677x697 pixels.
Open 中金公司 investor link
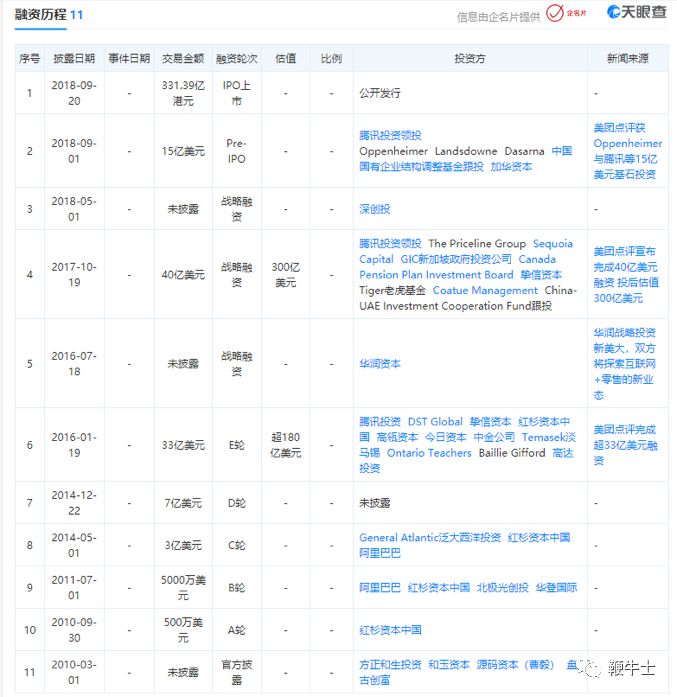[494, 437]
